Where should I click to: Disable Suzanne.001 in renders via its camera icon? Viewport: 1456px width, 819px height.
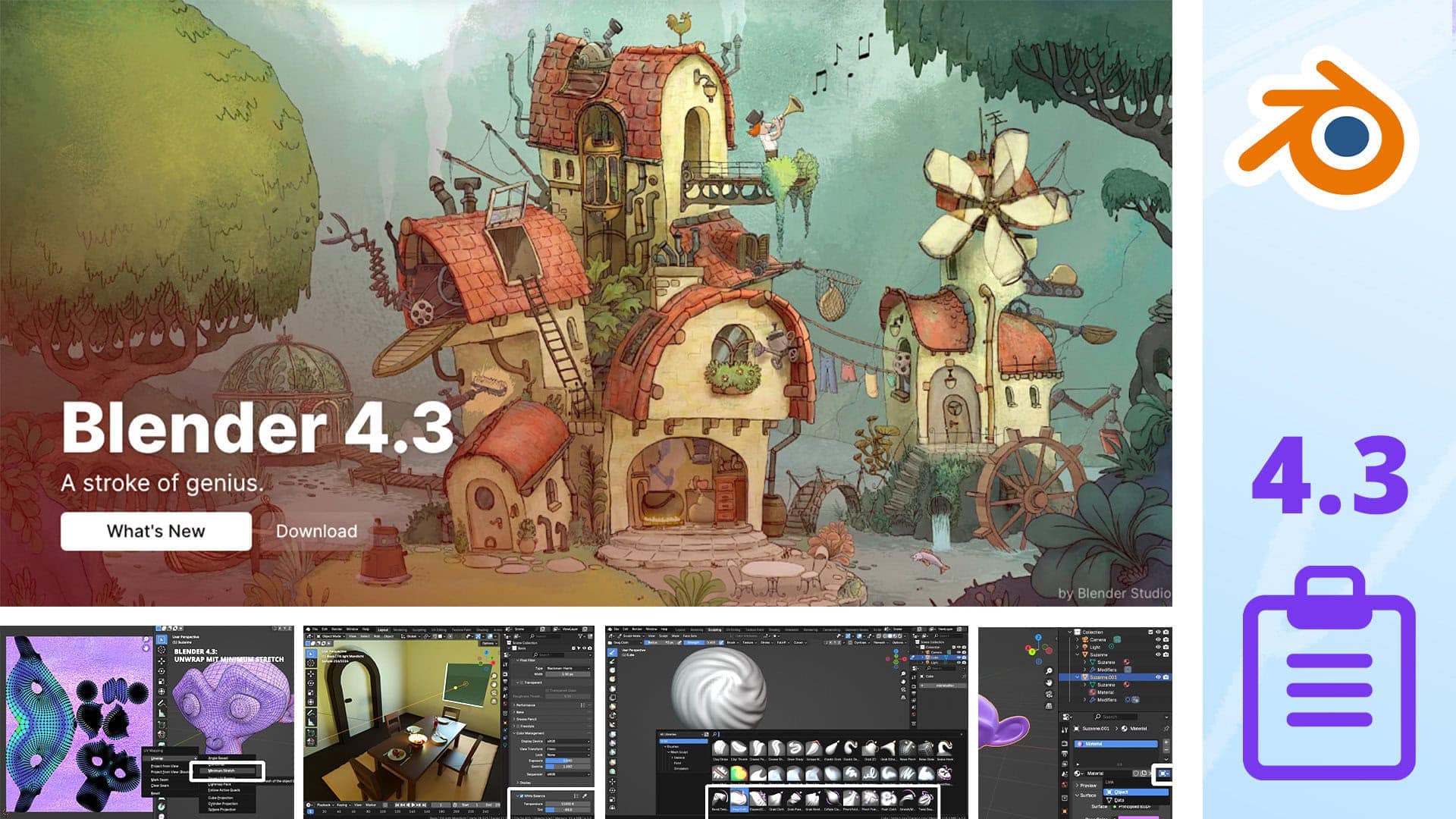coord(1166,677)
